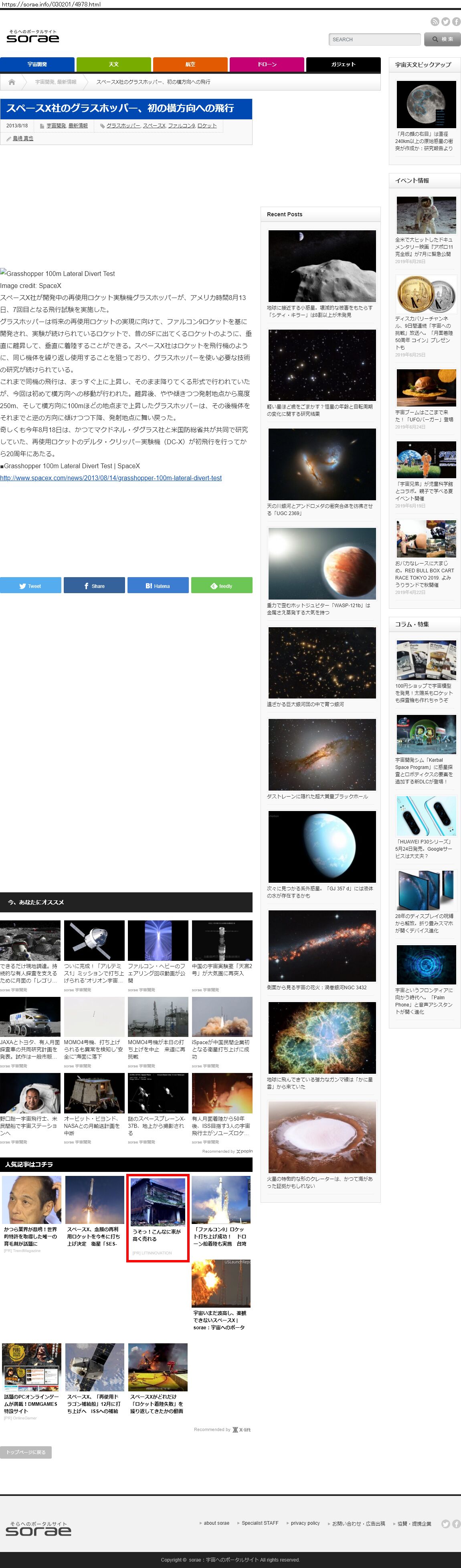Click the sorae logo in footer

click(38, 1528)
